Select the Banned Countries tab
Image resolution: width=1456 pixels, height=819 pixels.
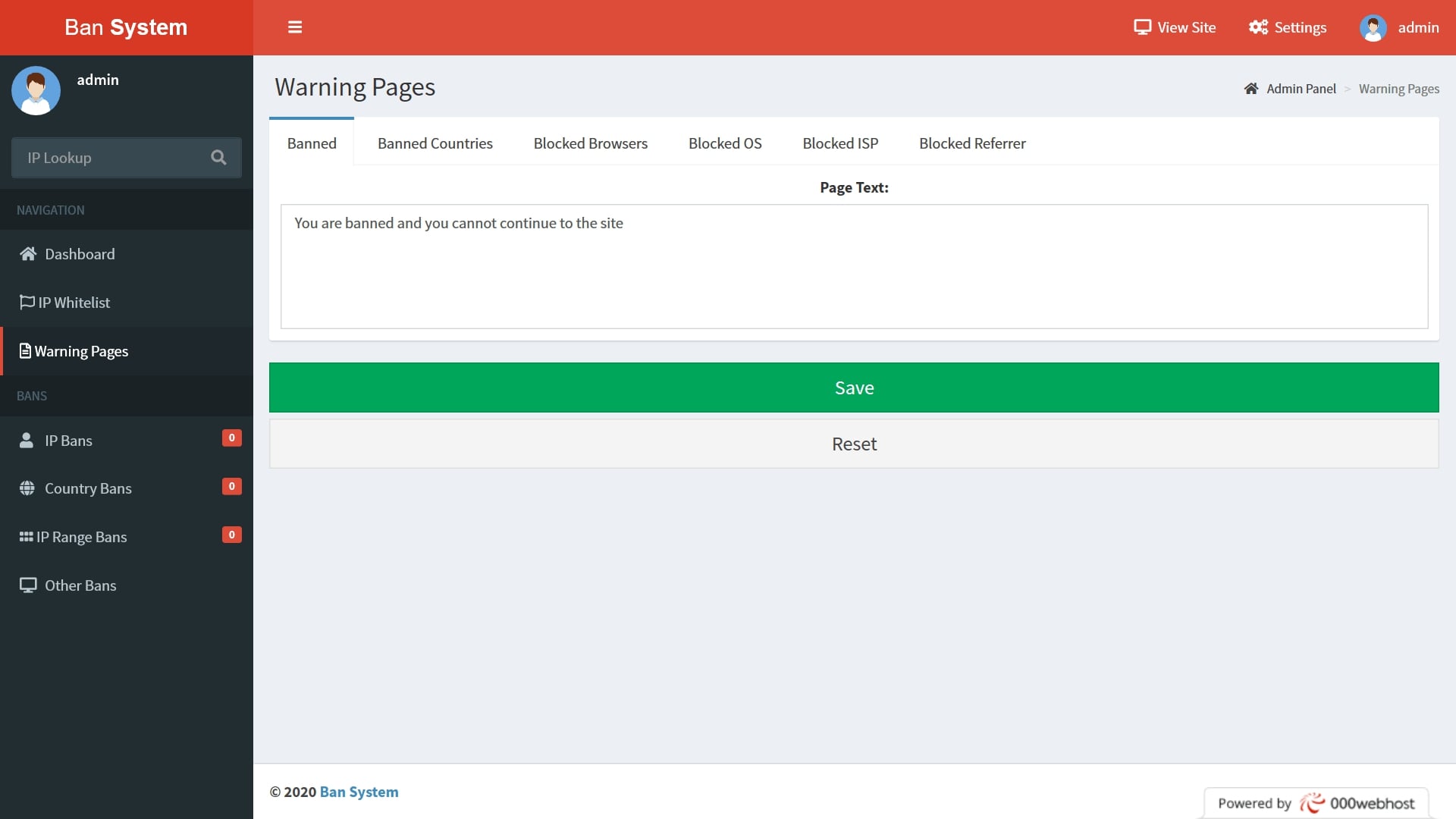(435, 143)
